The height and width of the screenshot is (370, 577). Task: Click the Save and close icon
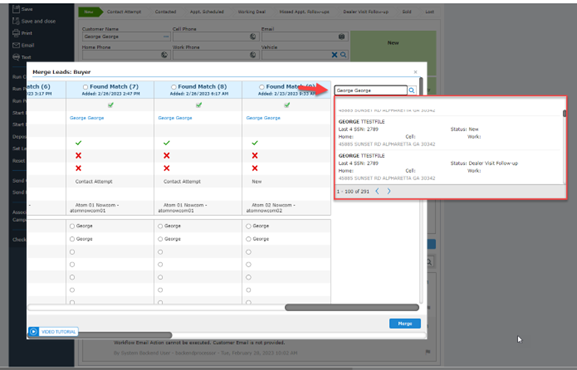(x=16, y=21)
